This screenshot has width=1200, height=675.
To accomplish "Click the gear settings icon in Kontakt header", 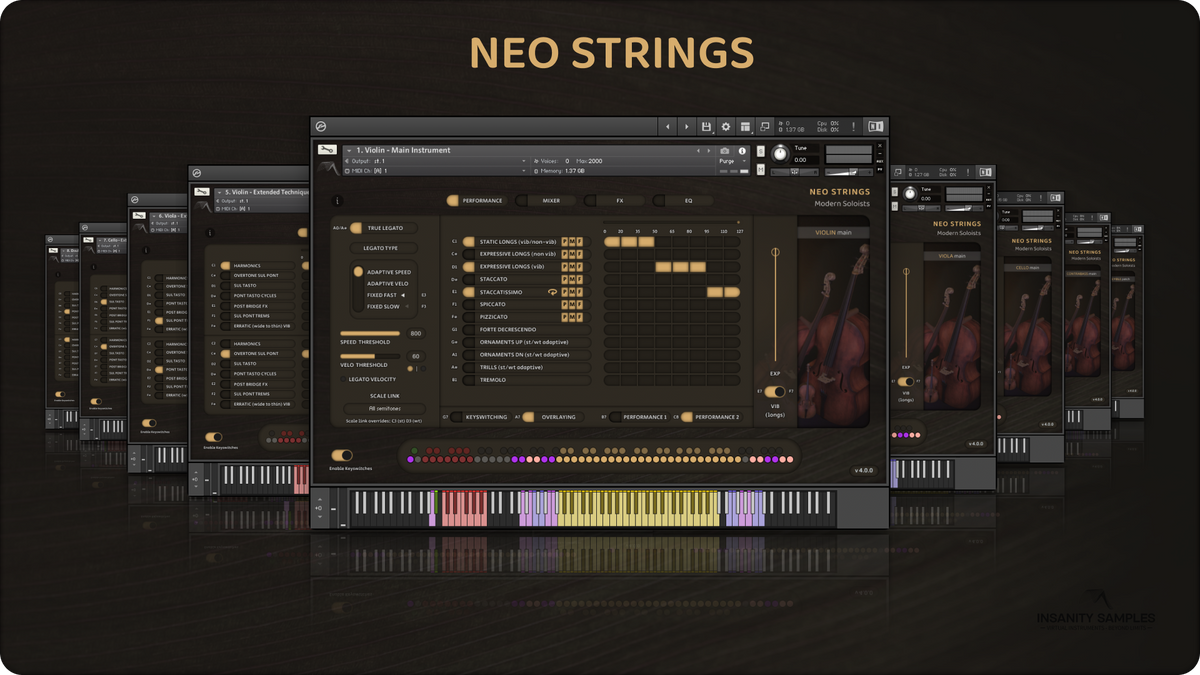I will (x=726, y=126).
